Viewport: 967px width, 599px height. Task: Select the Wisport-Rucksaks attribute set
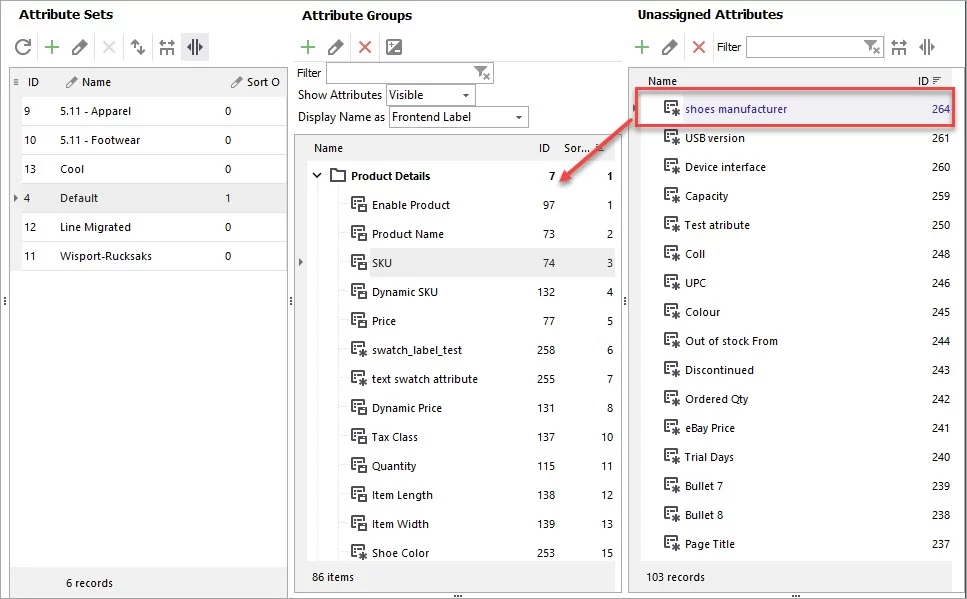(x=154, y=256)
